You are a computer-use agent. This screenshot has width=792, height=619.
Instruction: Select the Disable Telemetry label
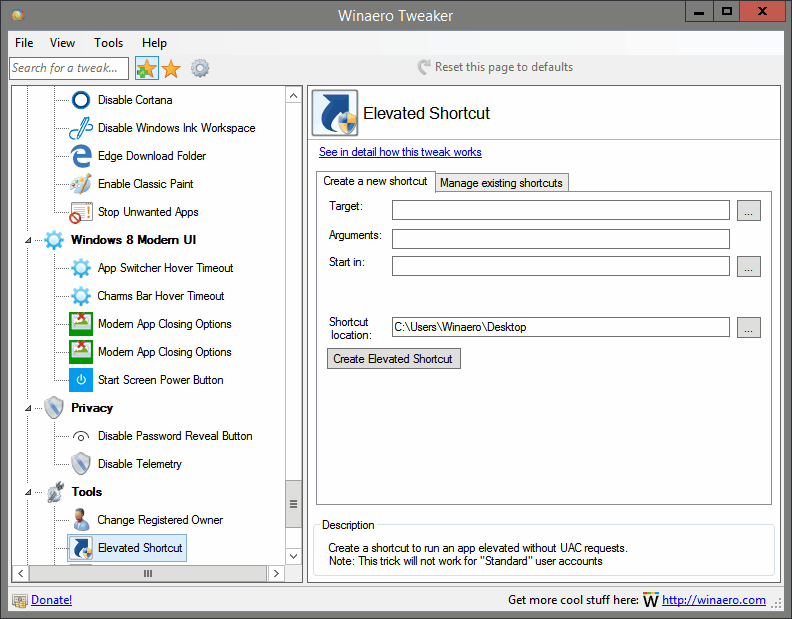coord(139,464)
